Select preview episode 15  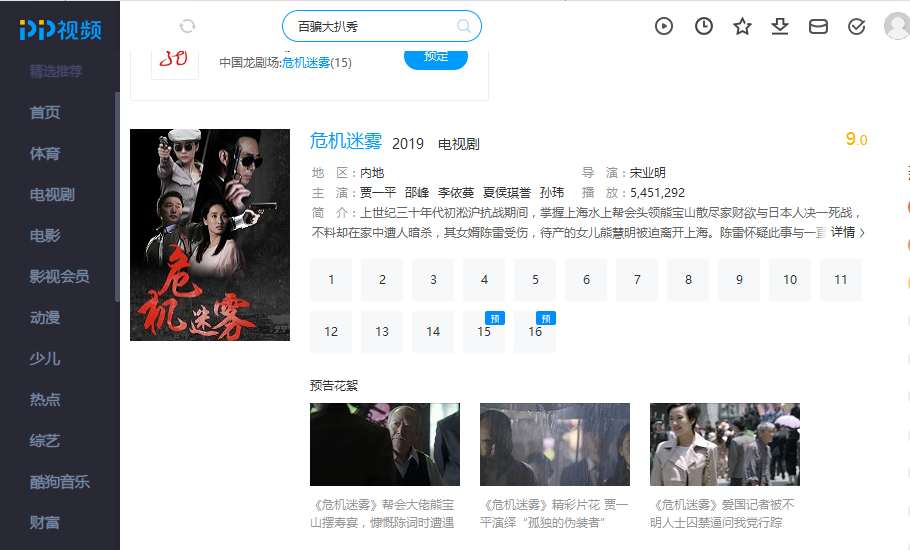pos(484,332)
